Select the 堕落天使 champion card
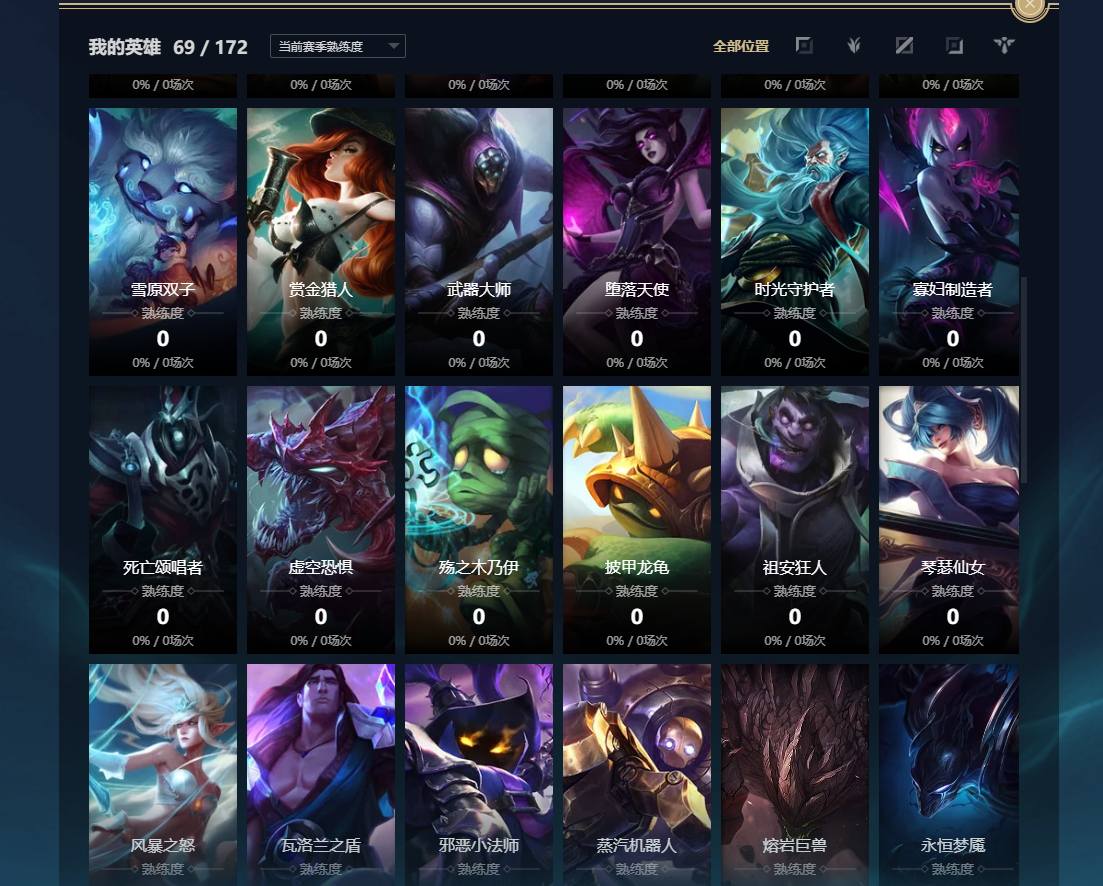1103x886 pixels. tap(637, 241)
